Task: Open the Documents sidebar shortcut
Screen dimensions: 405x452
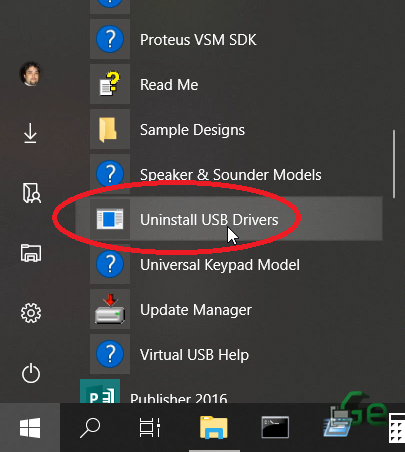Action: coord(31,193)
